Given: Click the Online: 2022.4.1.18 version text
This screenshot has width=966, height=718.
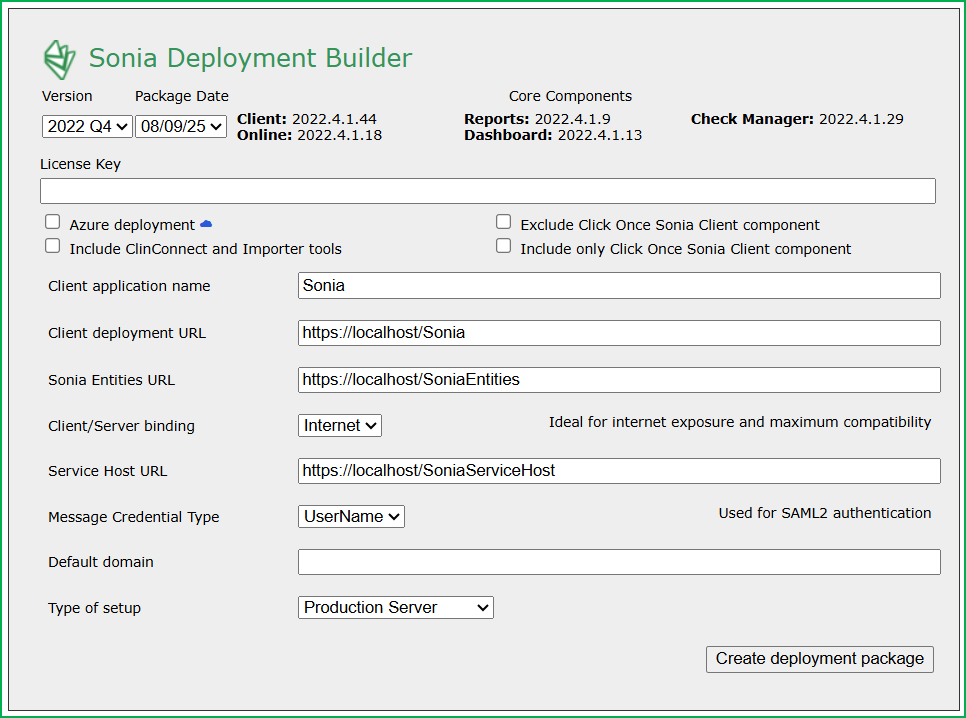Looking at the screenshot, I should (x=309, y=135).
